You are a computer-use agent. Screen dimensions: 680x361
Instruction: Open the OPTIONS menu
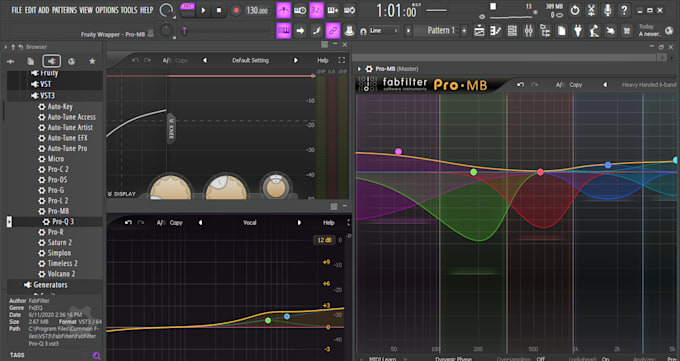tap(106, 10)
